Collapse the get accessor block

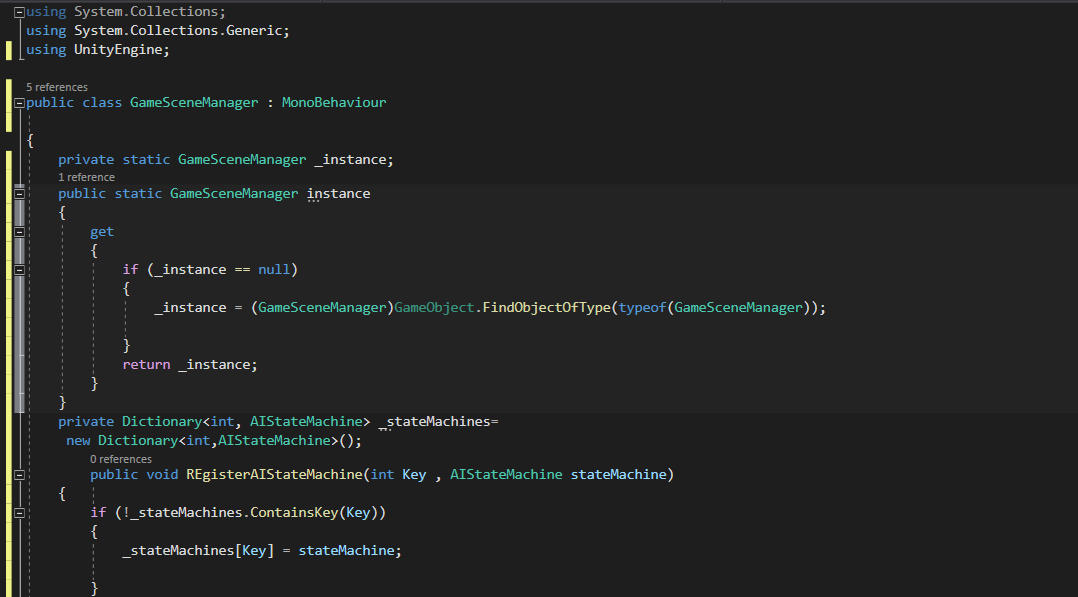tap(19, 232)
